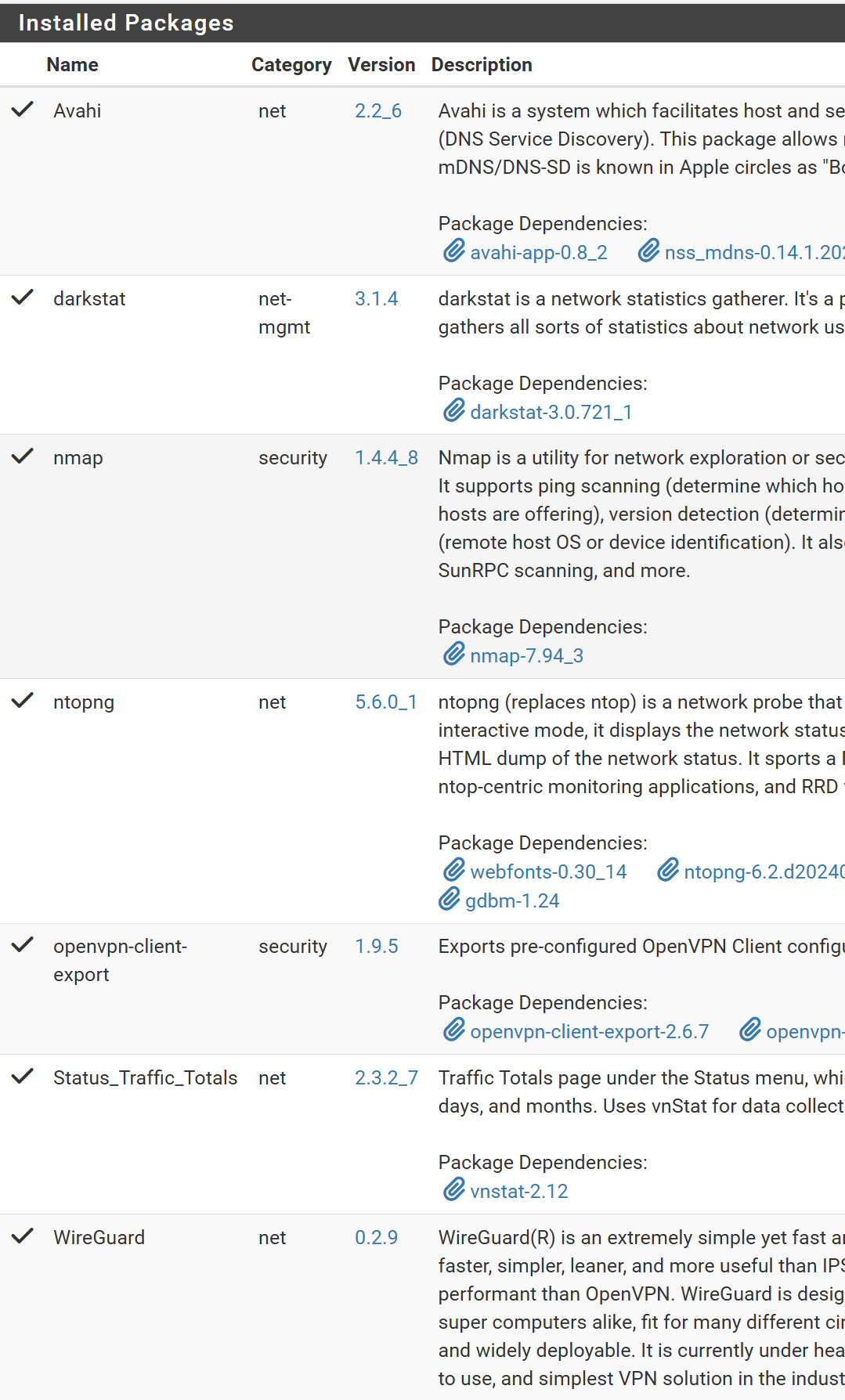Click the Installed Packages panel heading
Viewport: 845px width, 1400px height.
(x=126, y=23)
